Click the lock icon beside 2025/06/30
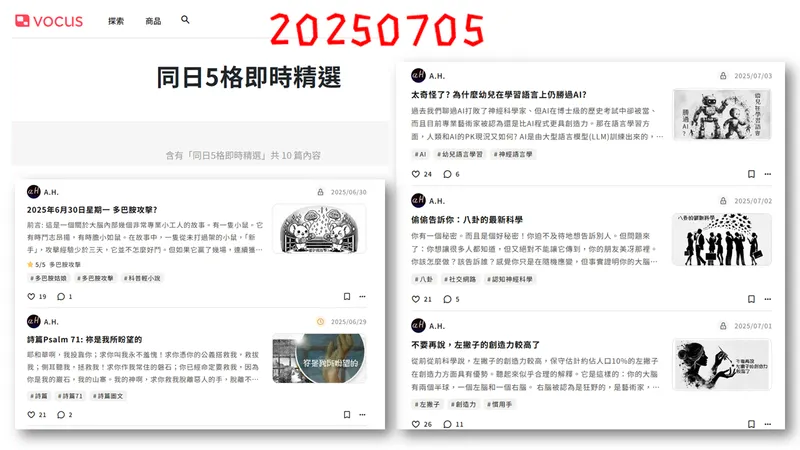The image size is (800, 450). coord(320,192)
